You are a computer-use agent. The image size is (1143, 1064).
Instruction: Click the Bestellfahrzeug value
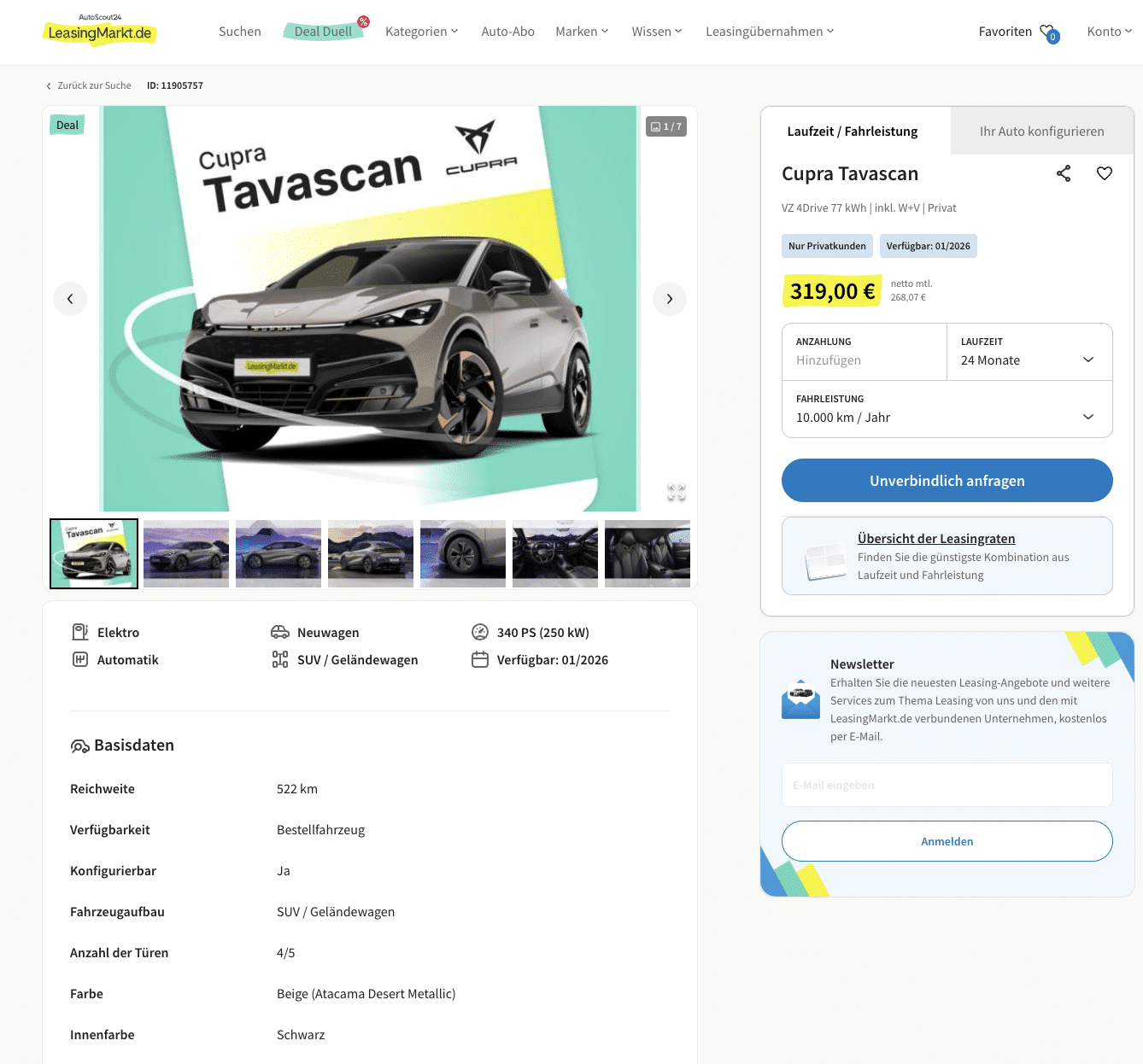[320, 830]
